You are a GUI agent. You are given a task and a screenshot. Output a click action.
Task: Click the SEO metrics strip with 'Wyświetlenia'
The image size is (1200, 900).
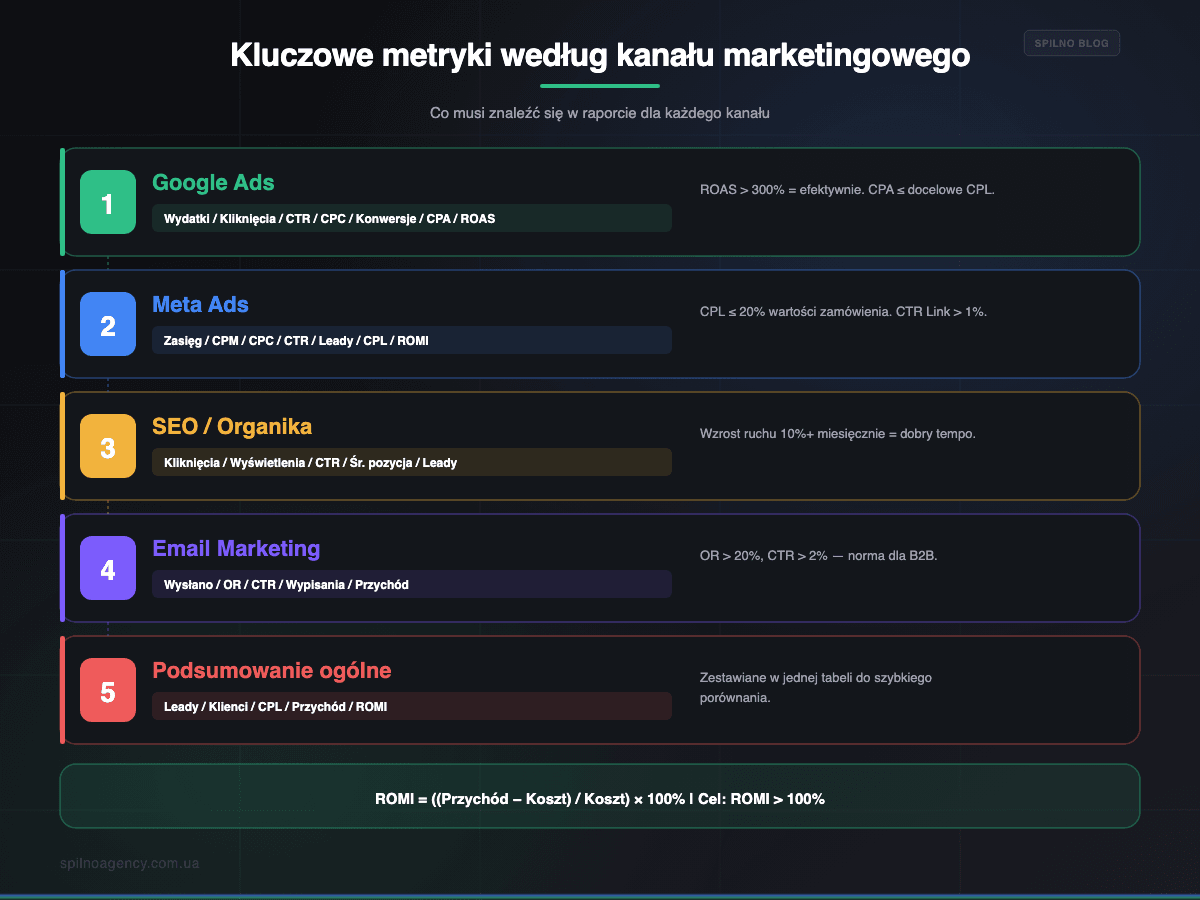[x=412, y=462]
